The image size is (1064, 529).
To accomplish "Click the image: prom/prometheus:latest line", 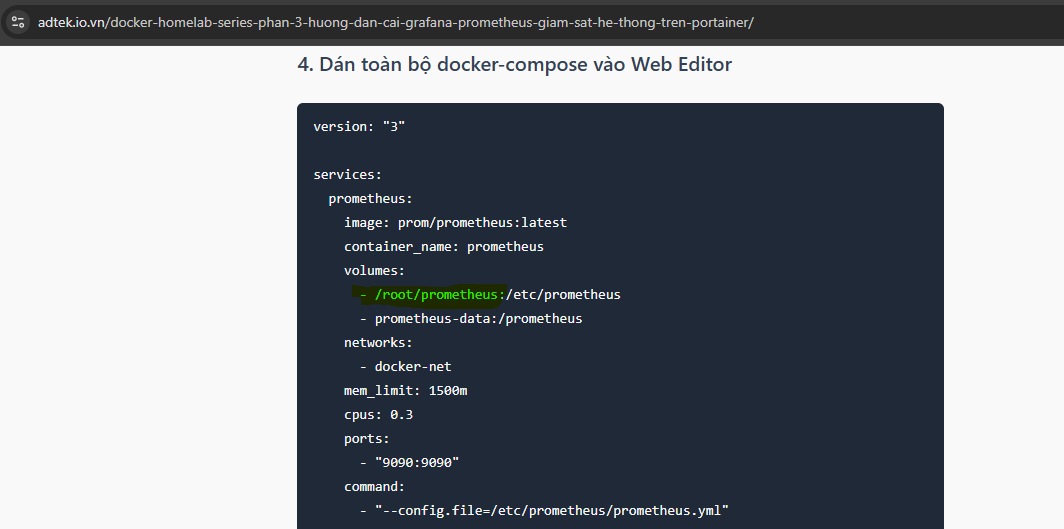I will click(455, 223).
